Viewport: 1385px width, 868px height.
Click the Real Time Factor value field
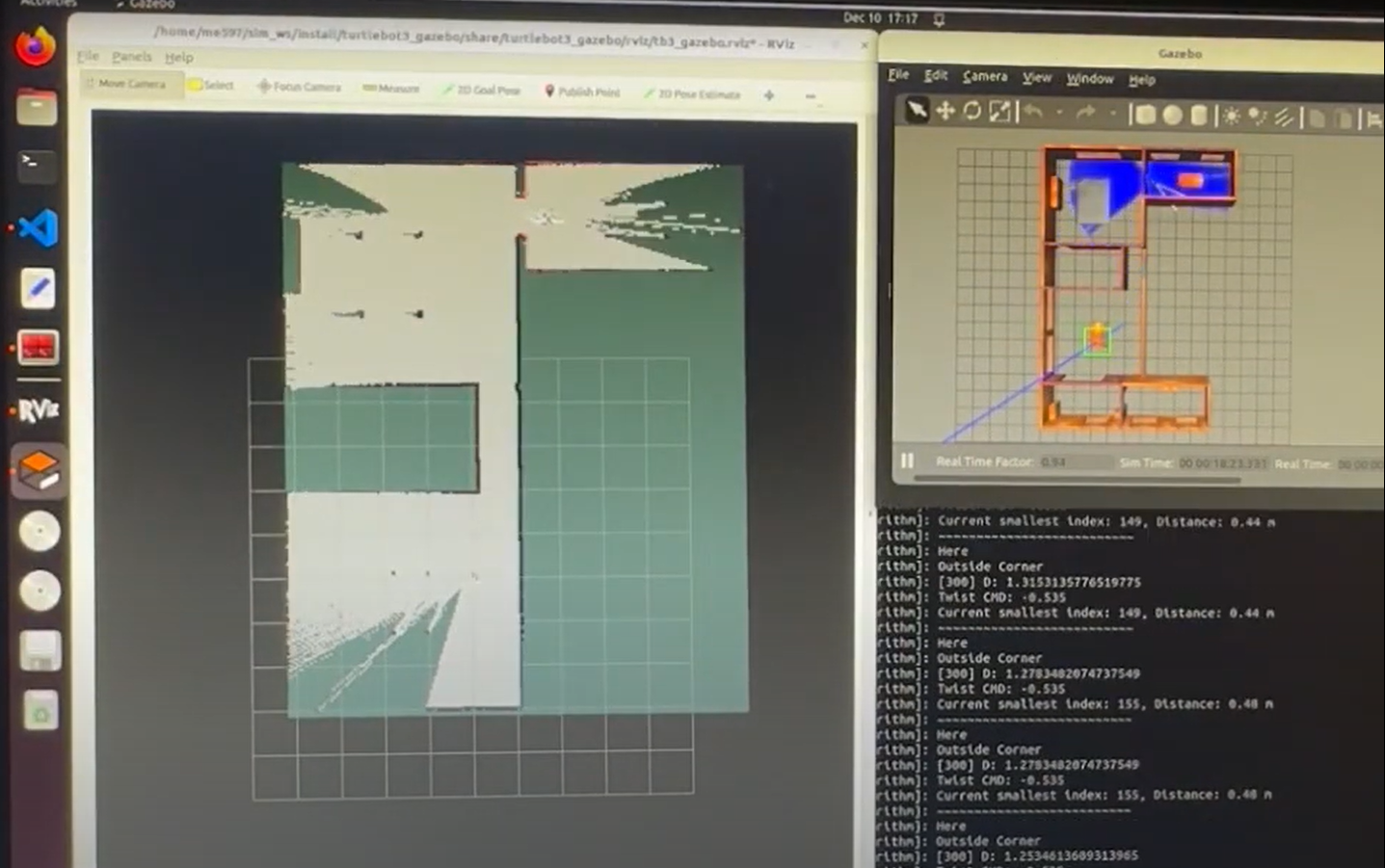pyautogui.click(x=1075, y=462)
